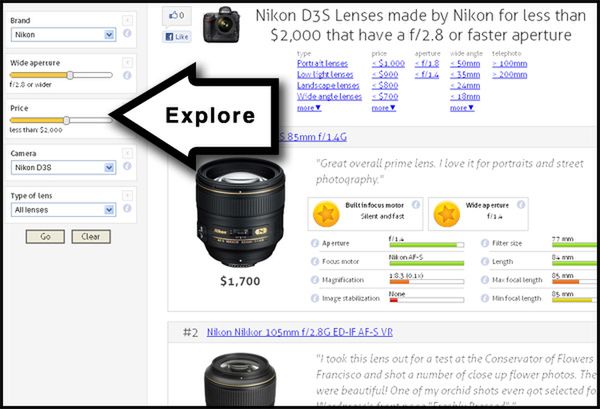Expand more under the type column
This screenshot has width=600, height=409.
(309, 108)
